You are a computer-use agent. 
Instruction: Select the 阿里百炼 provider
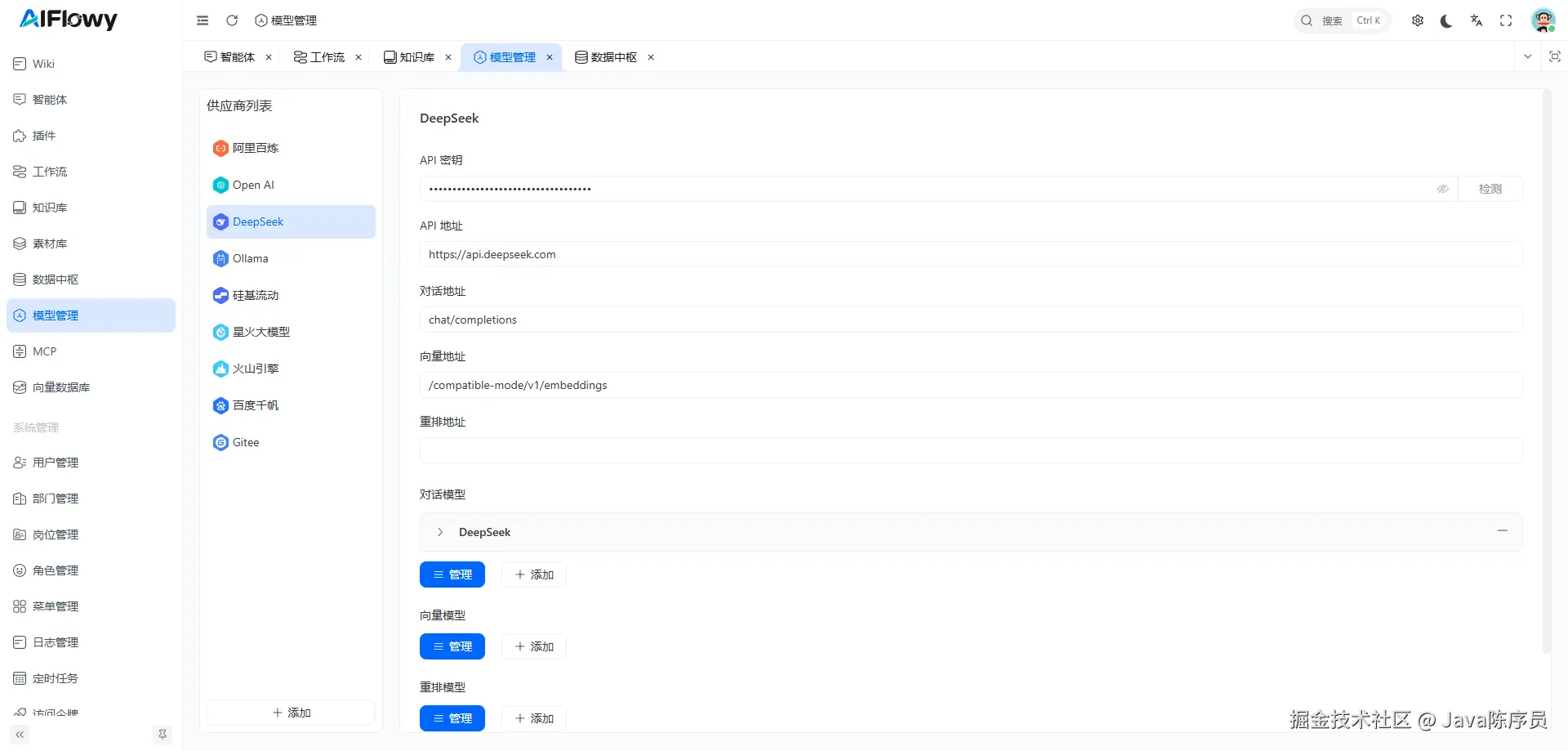tap(291, 148)
